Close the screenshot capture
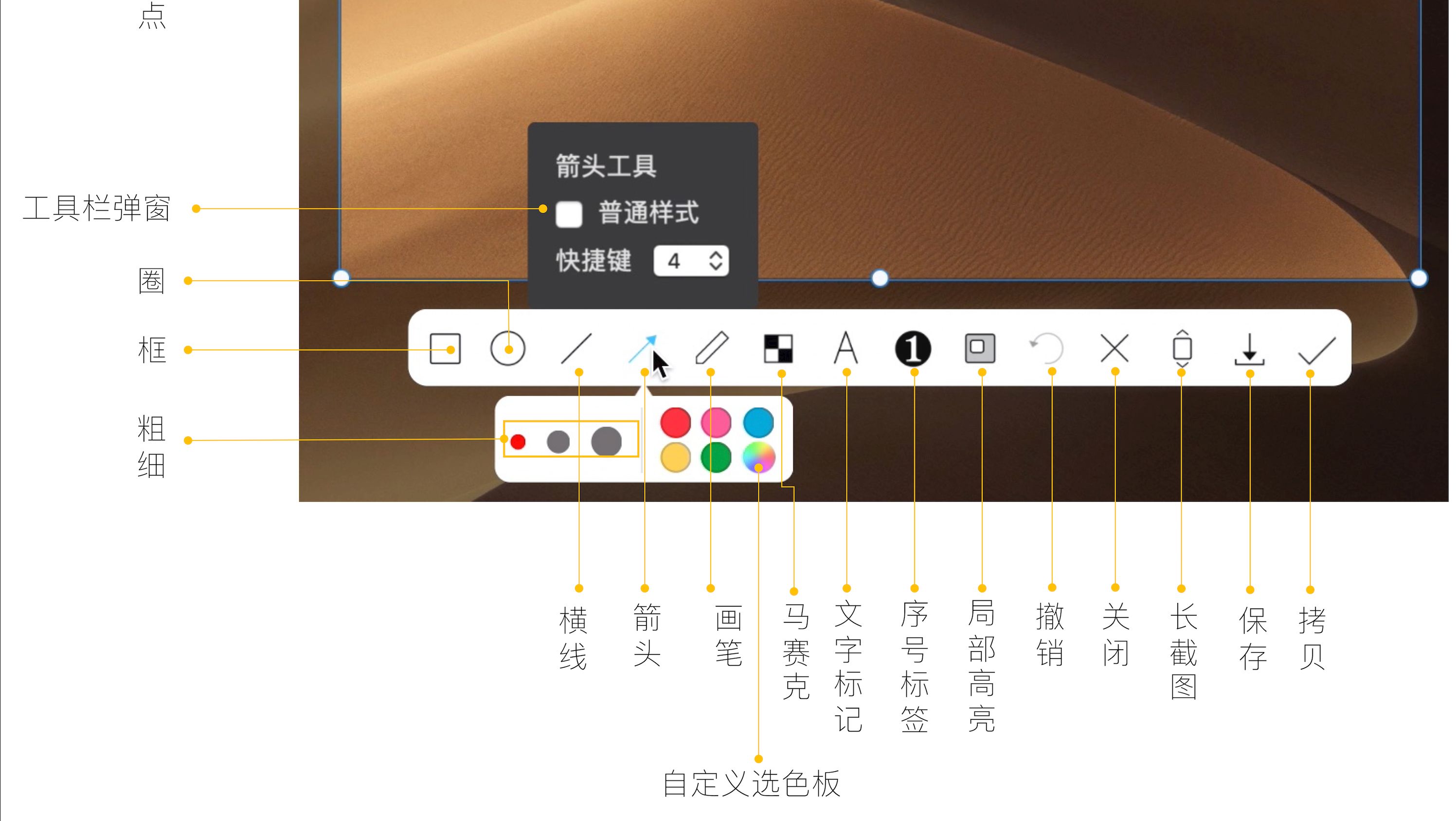 pos(1114,349)
